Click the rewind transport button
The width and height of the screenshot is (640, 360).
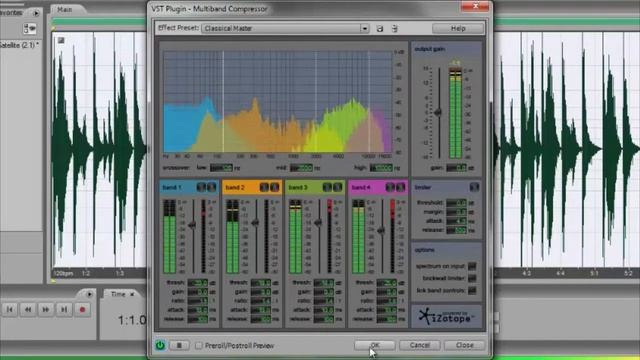28,310
